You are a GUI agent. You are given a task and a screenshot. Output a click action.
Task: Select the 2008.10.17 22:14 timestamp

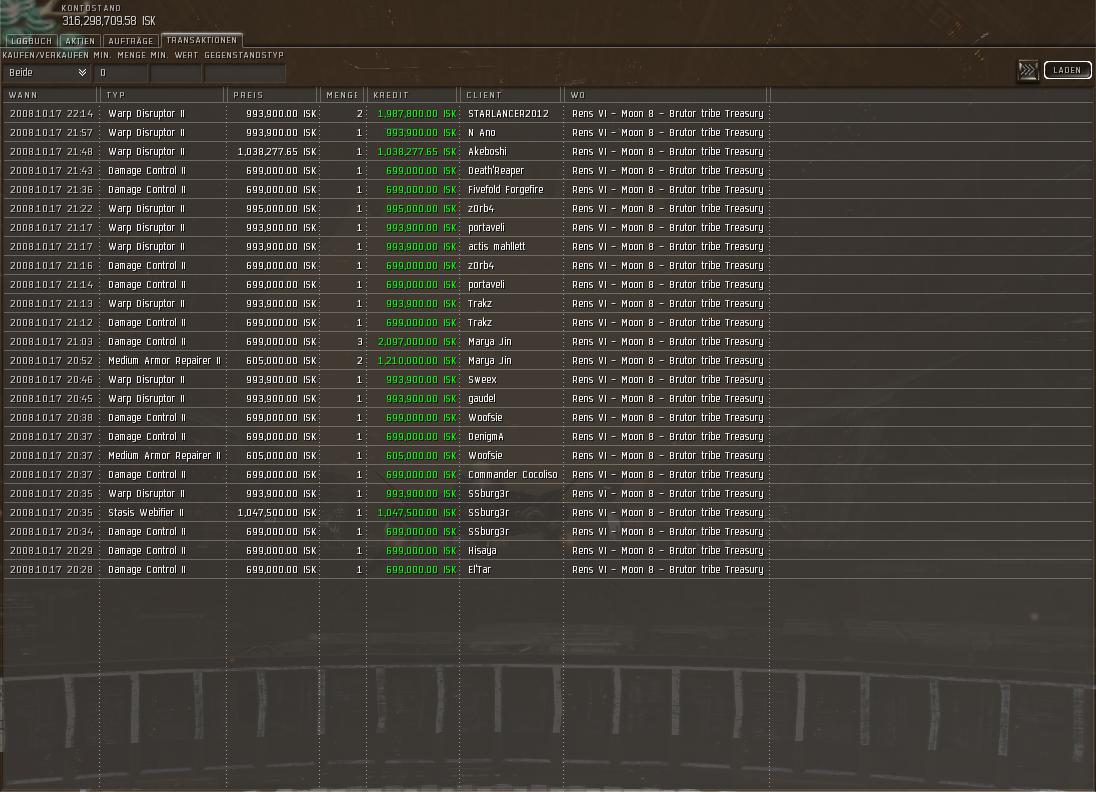pyautogui.click(x=51, y=114)
